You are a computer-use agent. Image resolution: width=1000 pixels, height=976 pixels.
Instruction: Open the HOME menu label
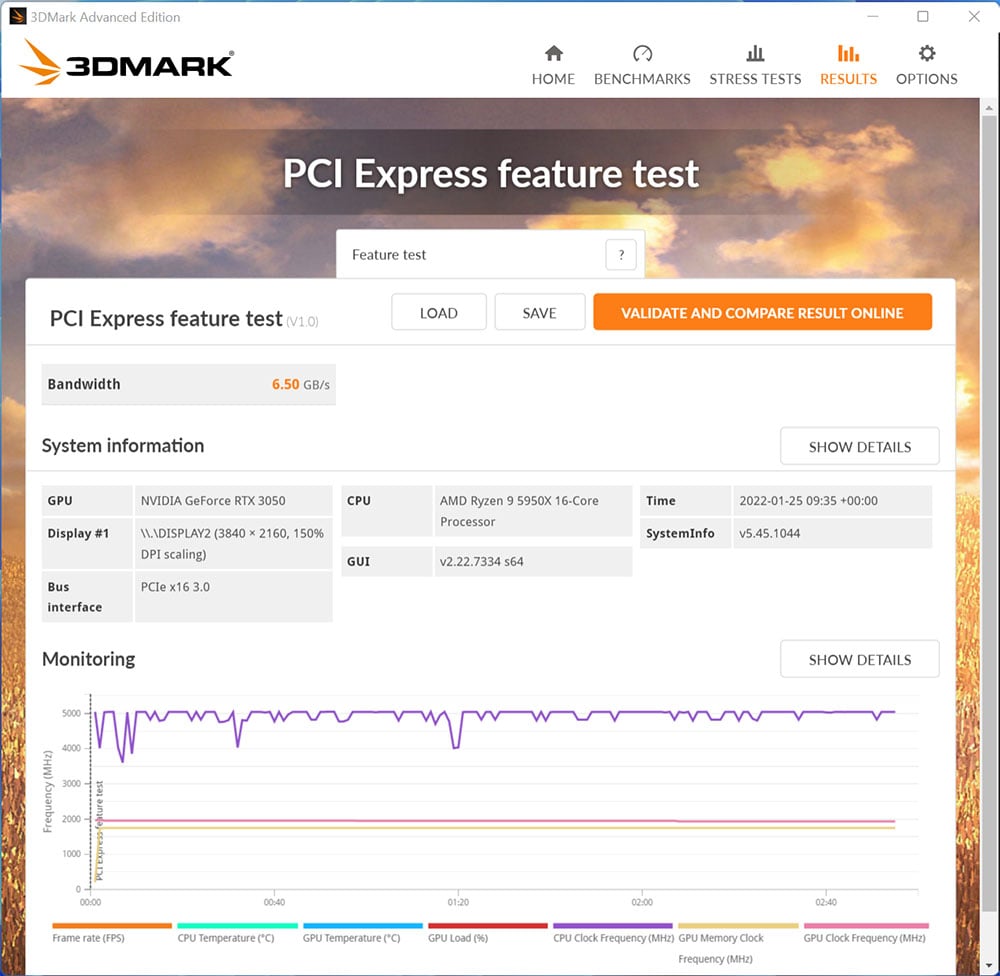554,79
